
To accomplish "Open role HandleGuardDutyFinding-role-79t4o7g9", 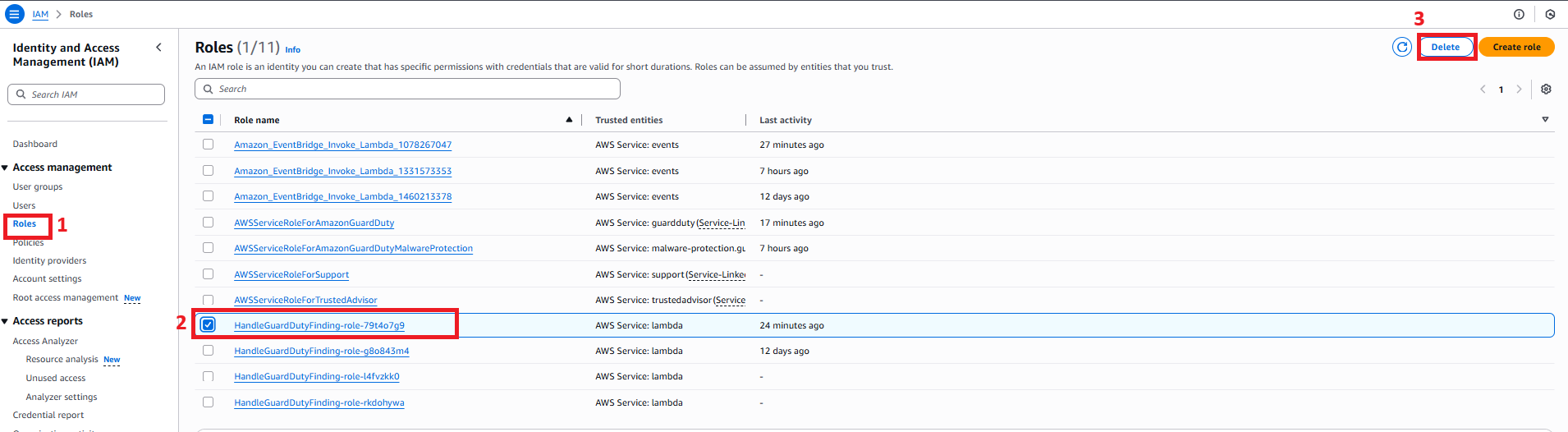I will tap(319, 325).
